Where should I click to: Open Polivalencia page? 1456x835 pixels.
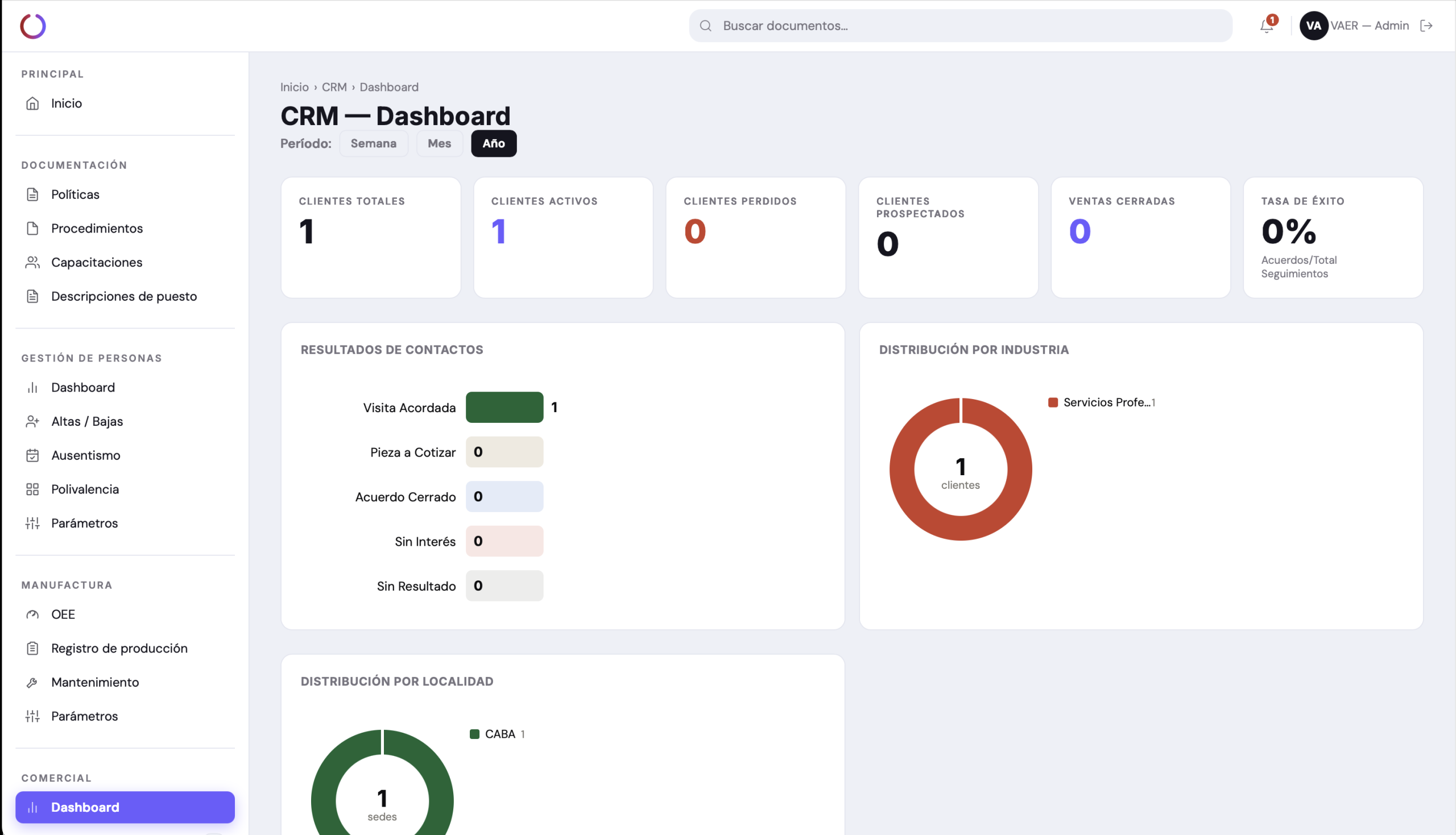[x=125, y=489]
